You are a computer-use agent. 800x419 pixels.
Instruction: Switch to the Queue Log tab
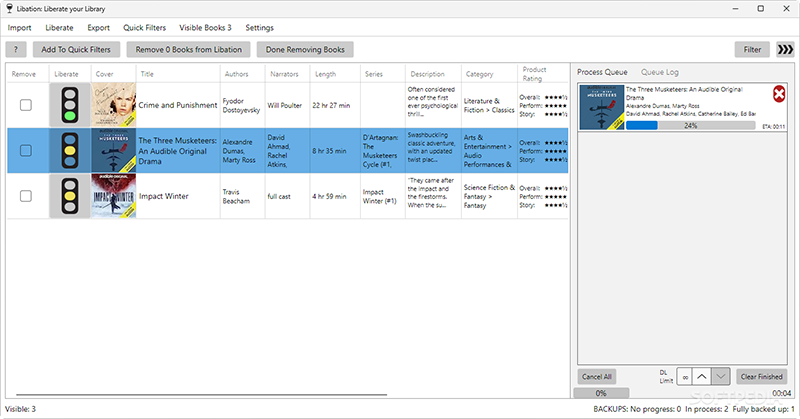(x=660, y=72)
